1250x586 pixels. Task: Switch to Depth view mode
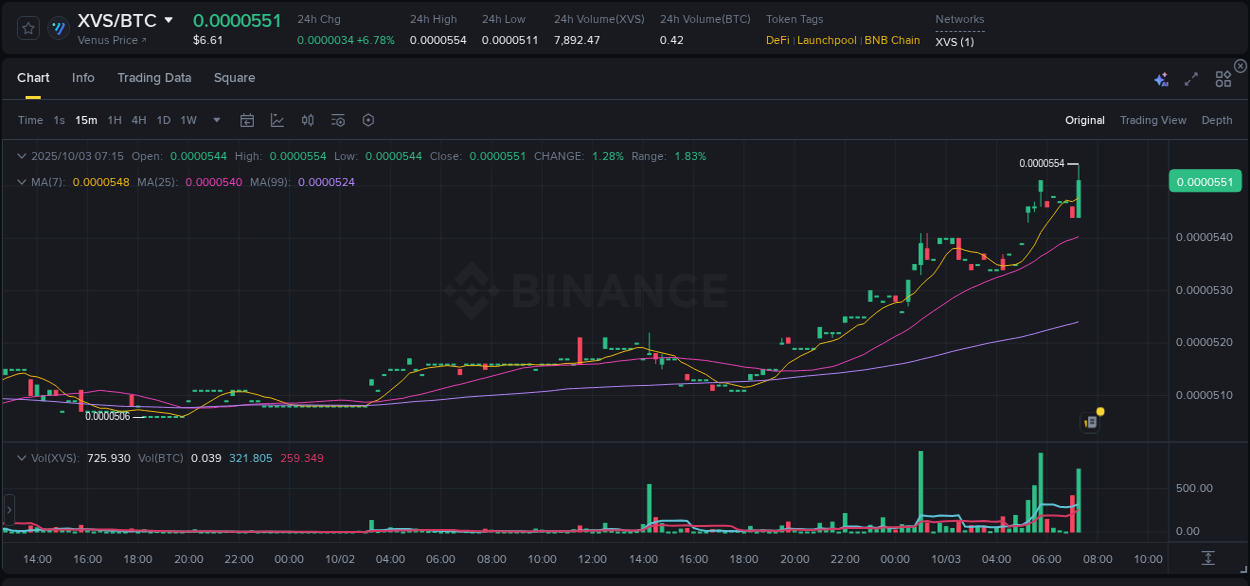coord(1216,120)
